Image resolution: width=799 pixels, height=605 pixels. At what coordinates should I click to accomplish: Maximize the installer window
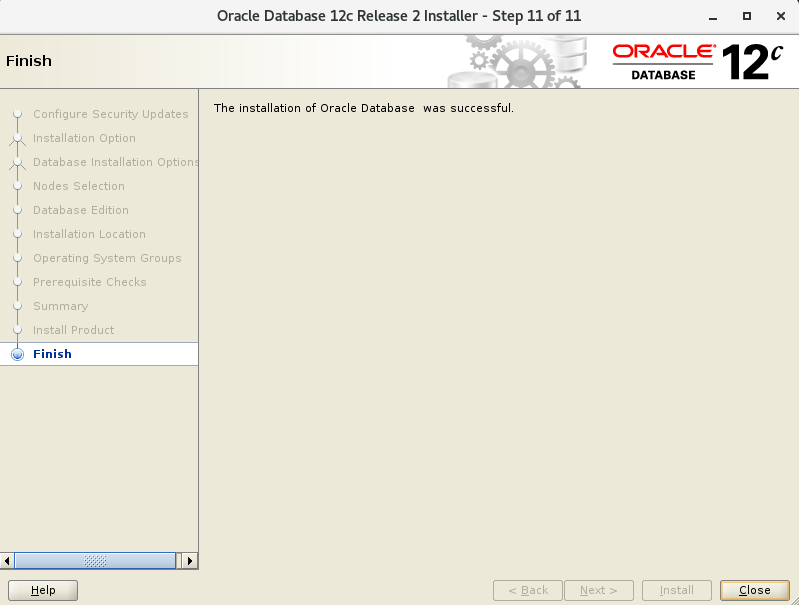pyautogui.click(x=747, y=16)
